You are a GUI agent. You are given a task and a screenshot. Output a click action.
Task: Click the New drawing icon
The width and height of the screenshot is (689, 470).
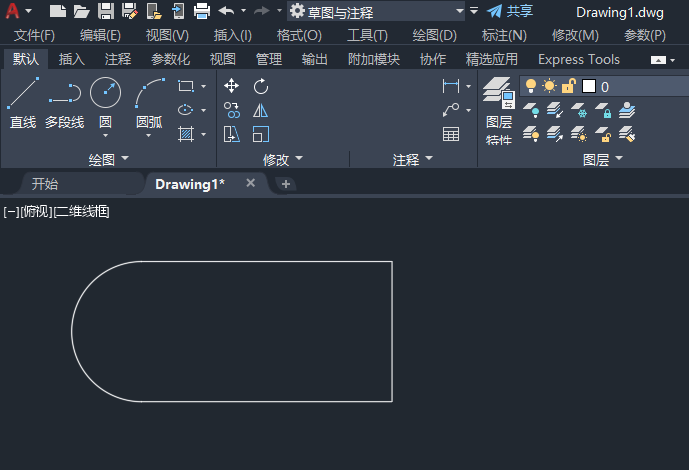pos(58,11)
